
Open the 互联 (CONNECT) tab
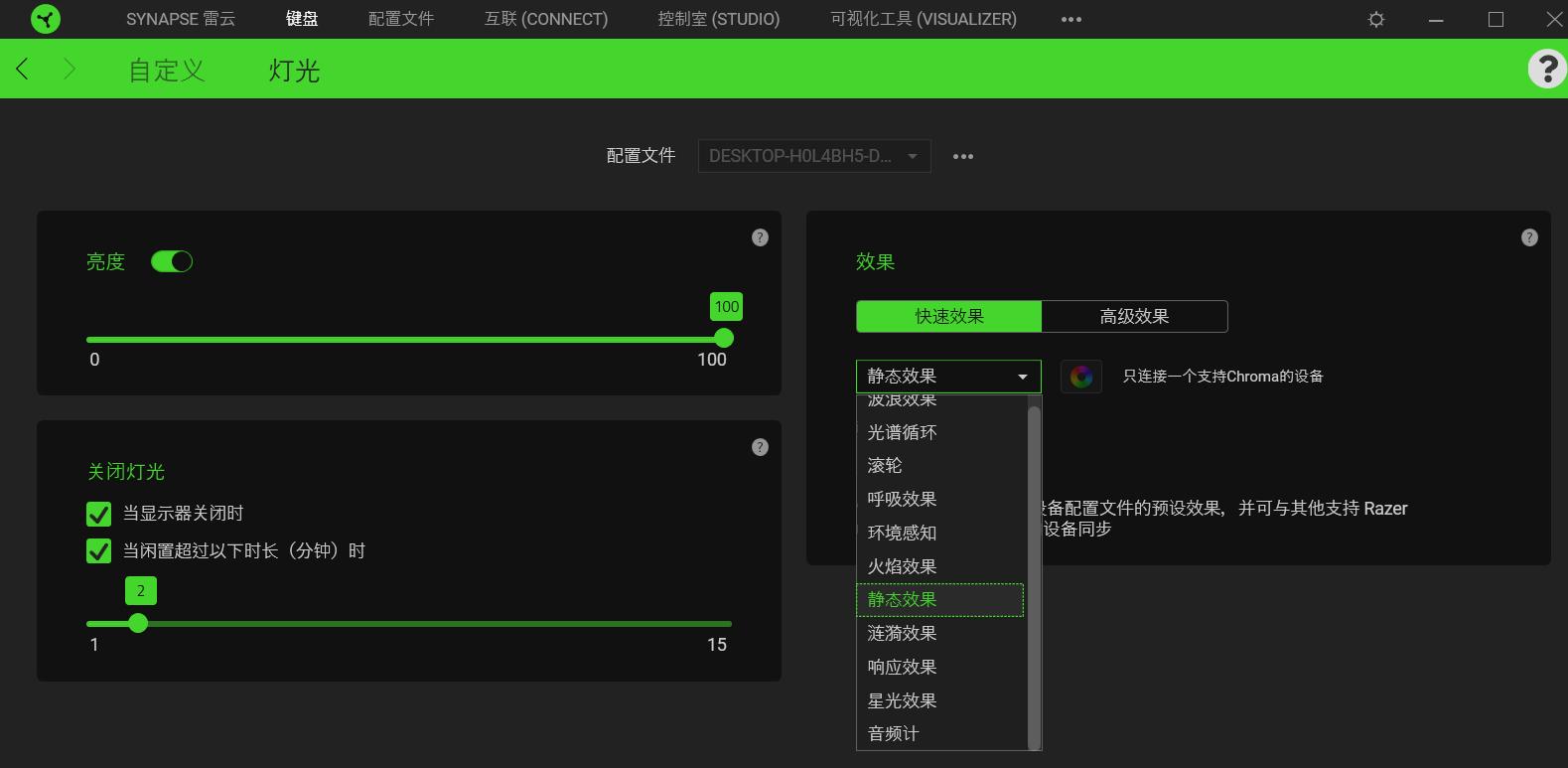coord(546,19)
